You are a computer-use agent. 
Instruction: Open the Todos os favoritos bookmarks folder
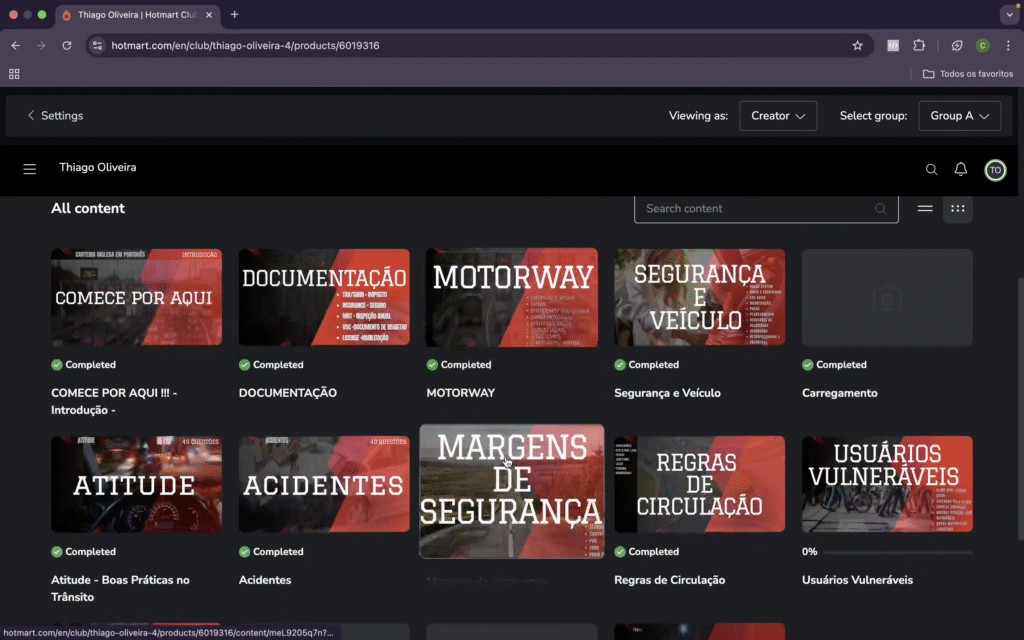(x=967, y=74)
